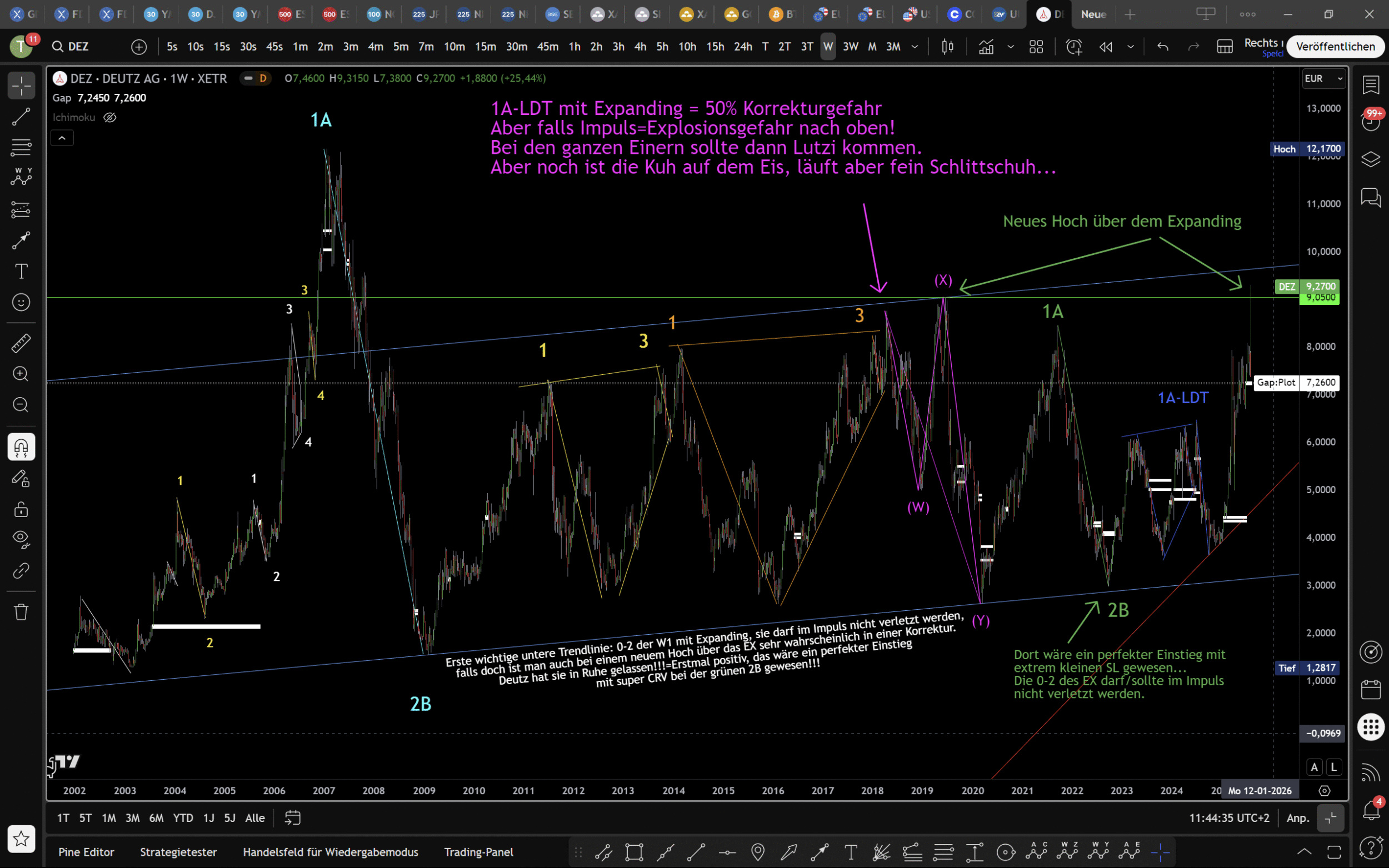Open the Strategietester tab
This screenshot has width=1389, height=868.
coord(178,852)
